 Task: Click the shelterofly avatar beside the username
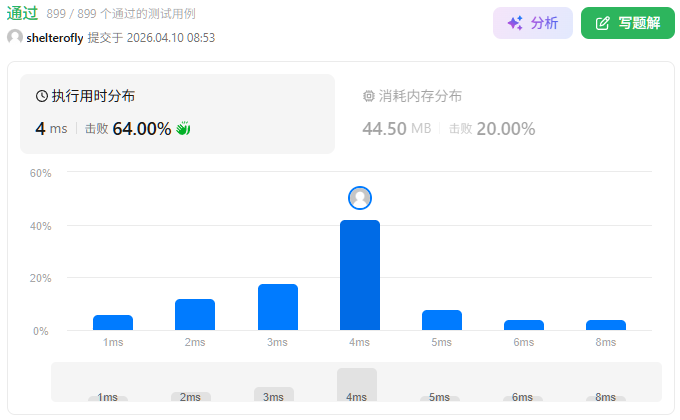pyautogui.click(x=15, y=37)
